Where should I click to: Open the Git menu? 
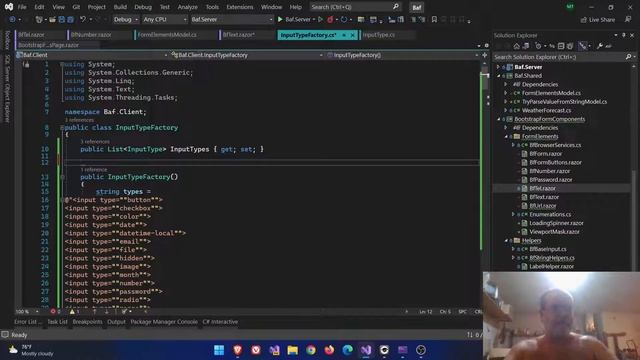76,7
